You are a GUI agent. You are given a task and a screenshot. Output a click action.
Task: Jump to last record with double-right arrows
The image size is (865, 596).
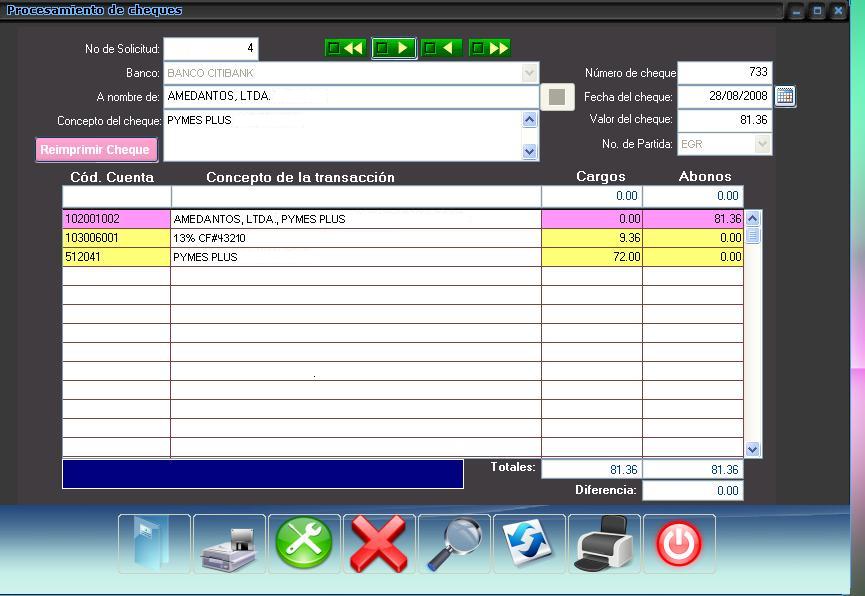(x=490, y=48)
